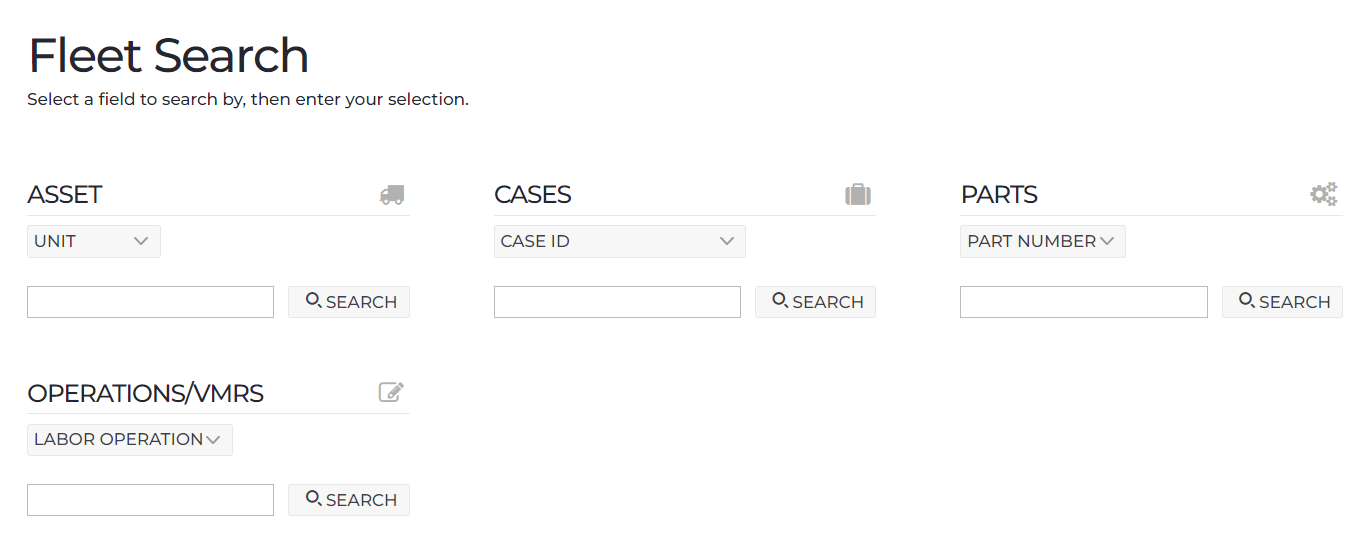Click the OPERATIONS/VMRS section heading
Viewport: 1372px width, 556px height.
146,393
